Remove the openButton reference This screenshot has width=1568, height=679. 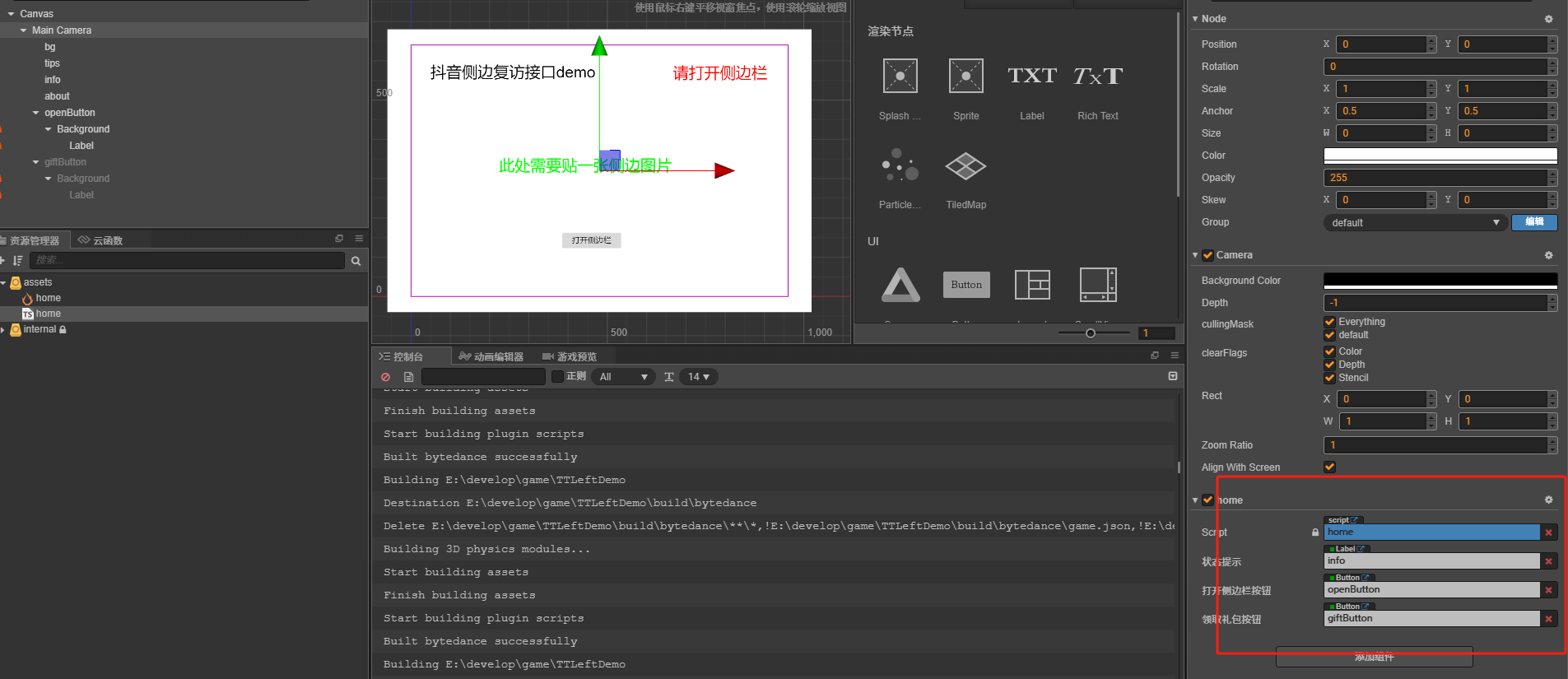pyautogui.click(x=1548, y=590)
